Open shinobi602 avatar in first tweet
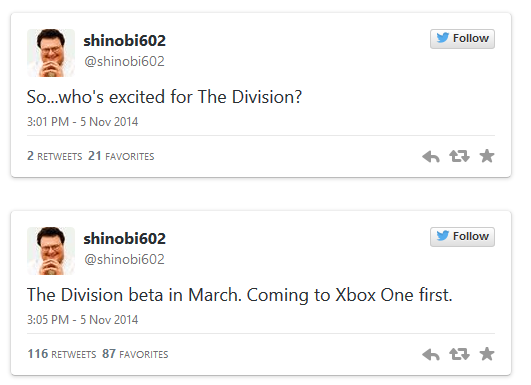The height and width of the screenshot is (385, 531). click(x=51, y=53)
